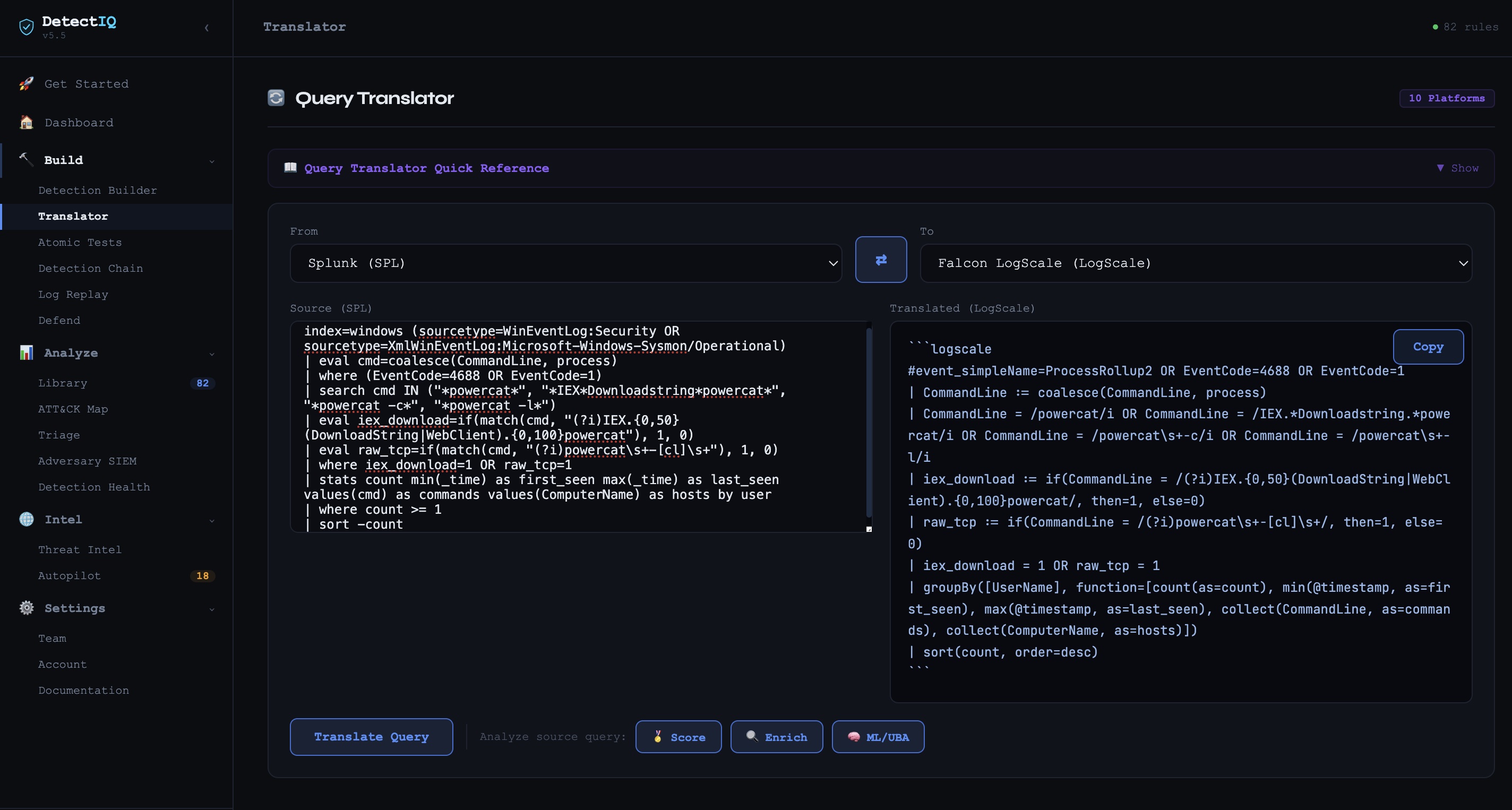Click the Settings gear icon
1512x810 pixels.
26,608
